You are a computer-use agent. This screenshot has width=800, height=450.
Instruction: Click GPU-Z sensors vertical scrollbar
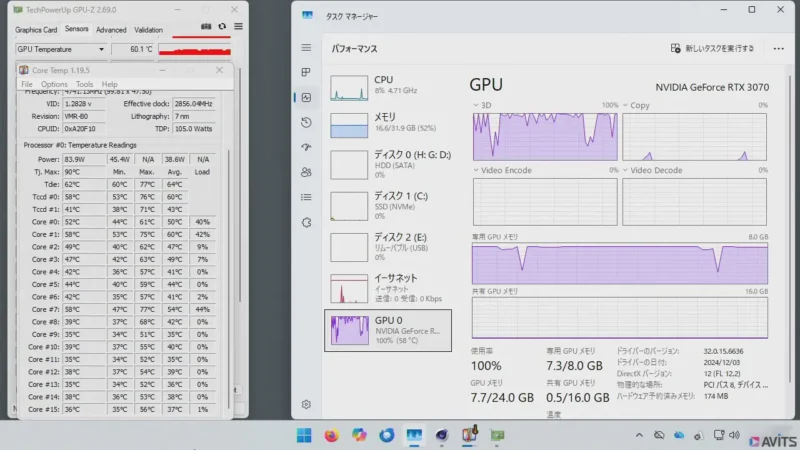coord(239,184)
